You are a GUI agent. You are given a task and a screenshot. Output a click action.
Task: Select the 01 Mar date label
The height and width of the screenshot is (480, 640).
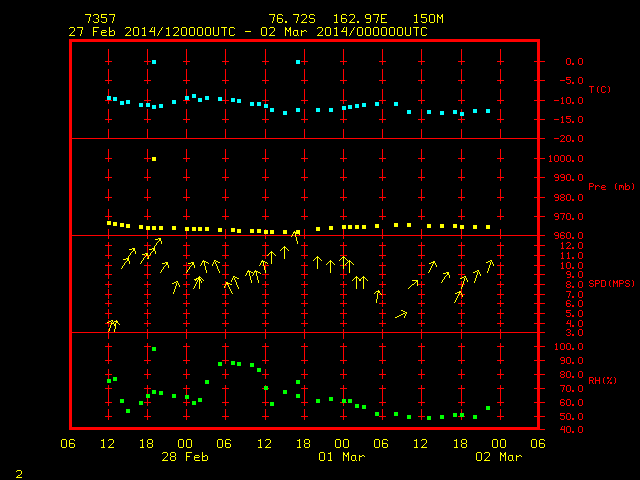(342, 457)
